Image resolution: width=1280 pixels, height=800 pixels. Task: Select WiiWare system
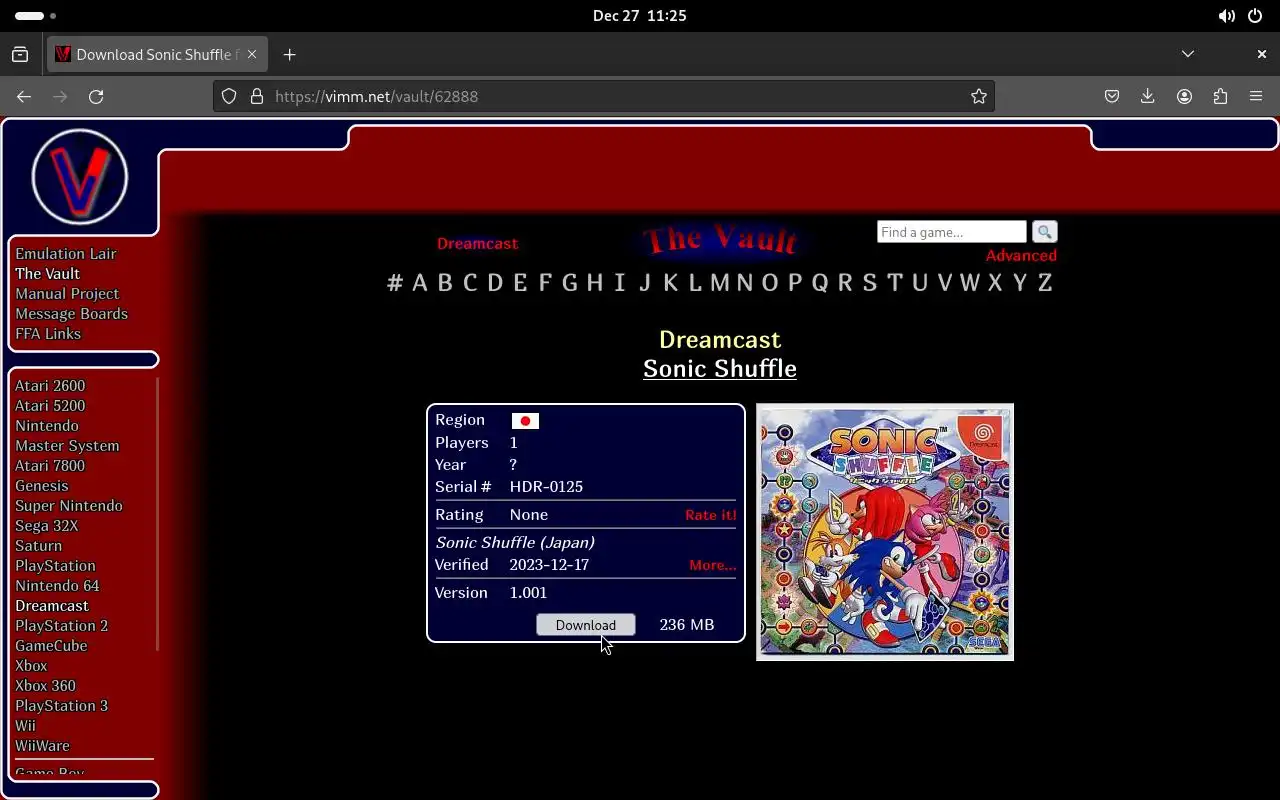(42, 746)
